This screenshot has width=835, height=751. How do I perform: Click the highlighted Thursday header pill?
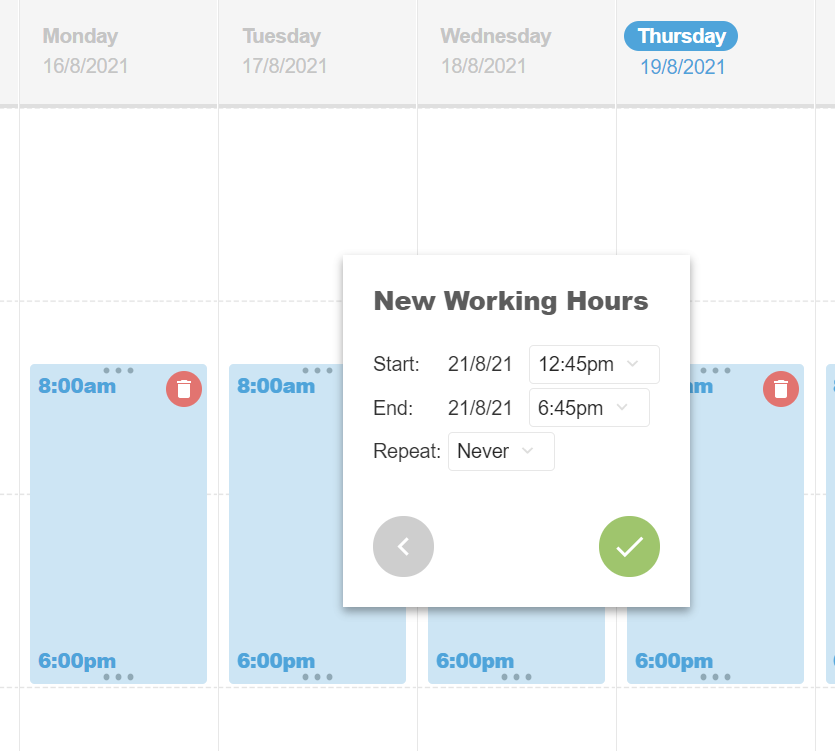681,36
